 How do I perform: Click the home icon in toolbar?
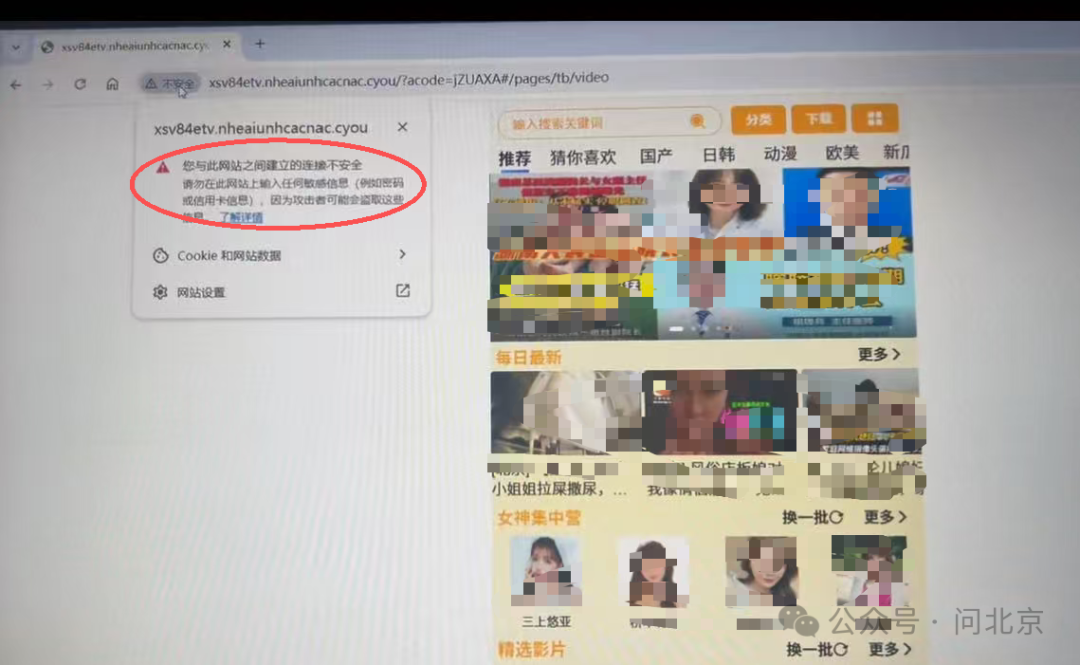[x=113, y=84]
